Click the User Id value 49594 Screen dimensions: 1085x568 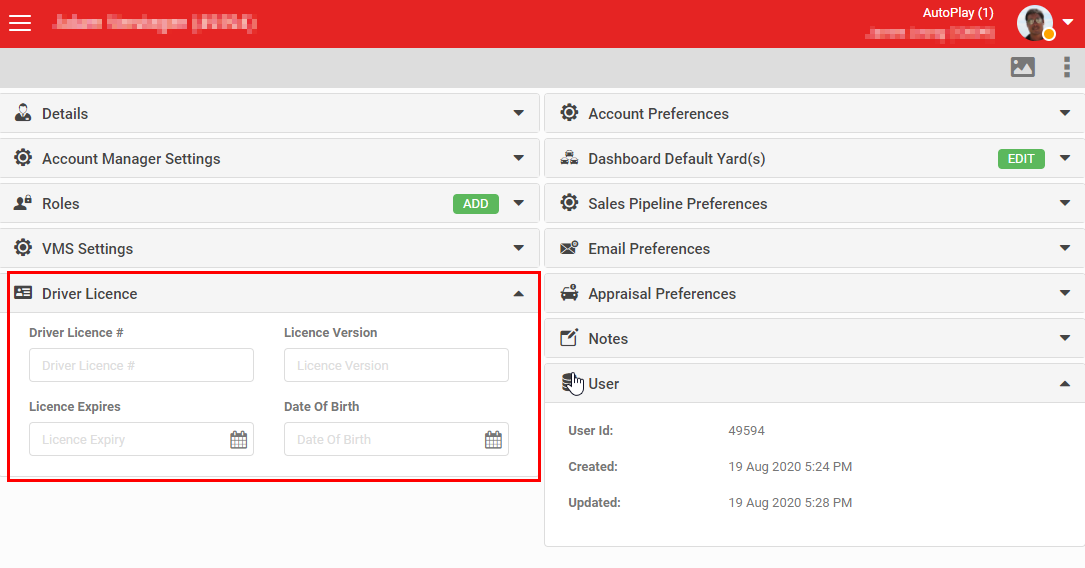click(x=747, y=430)
